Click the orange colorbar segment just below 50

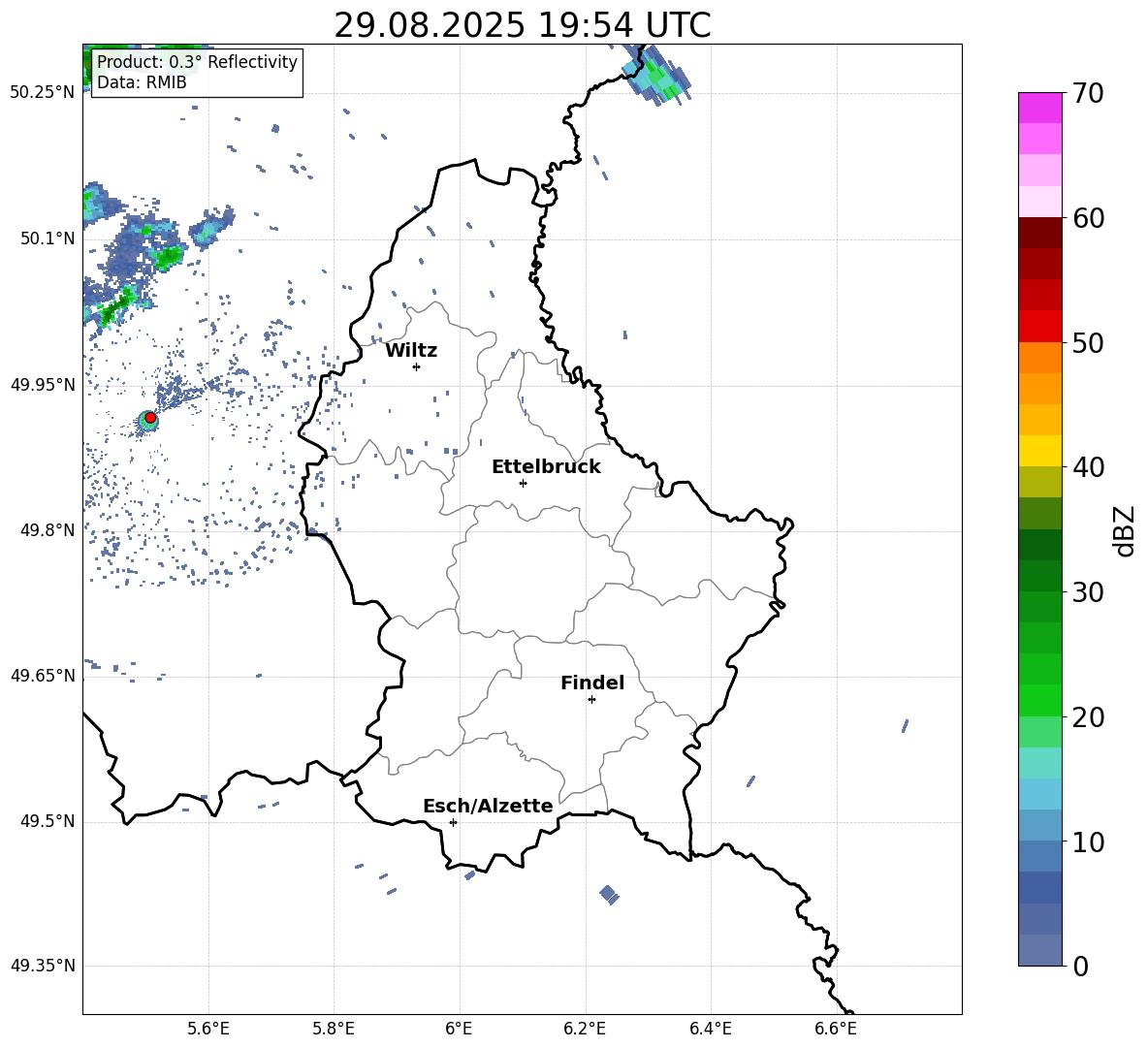coord(1039,358)
